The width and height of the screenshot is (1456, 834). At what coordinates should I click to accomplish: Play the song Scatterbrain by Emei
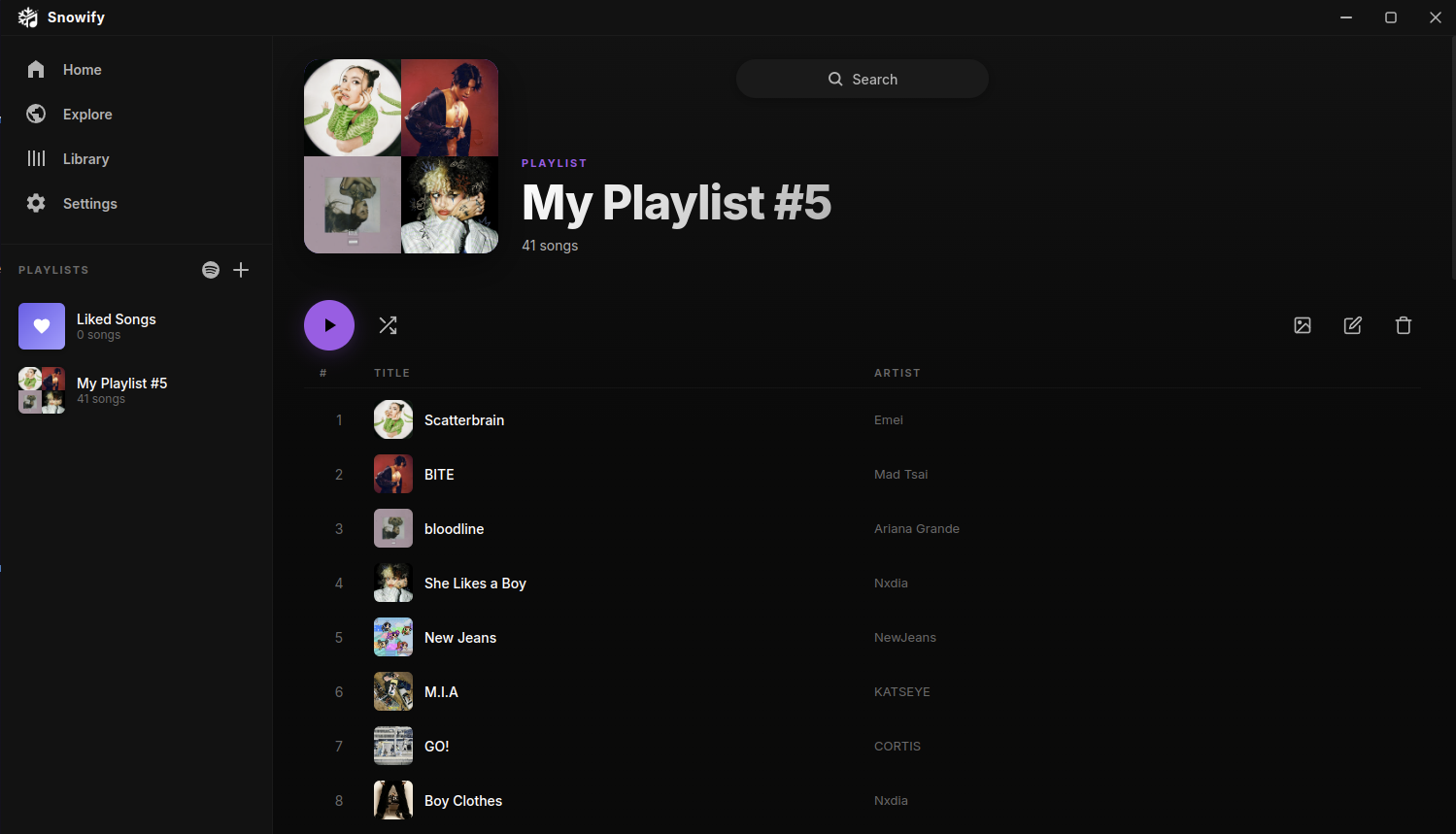(464, 419)
